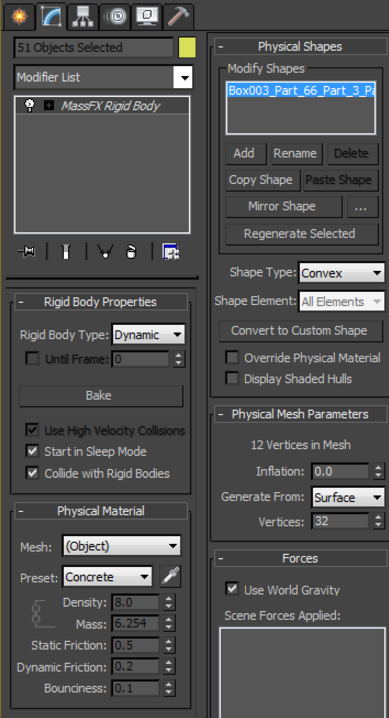The image size is (389, 718).
Task: Expand the MassFX Rigid Body plus icon
Action: (x=49, y=106)
